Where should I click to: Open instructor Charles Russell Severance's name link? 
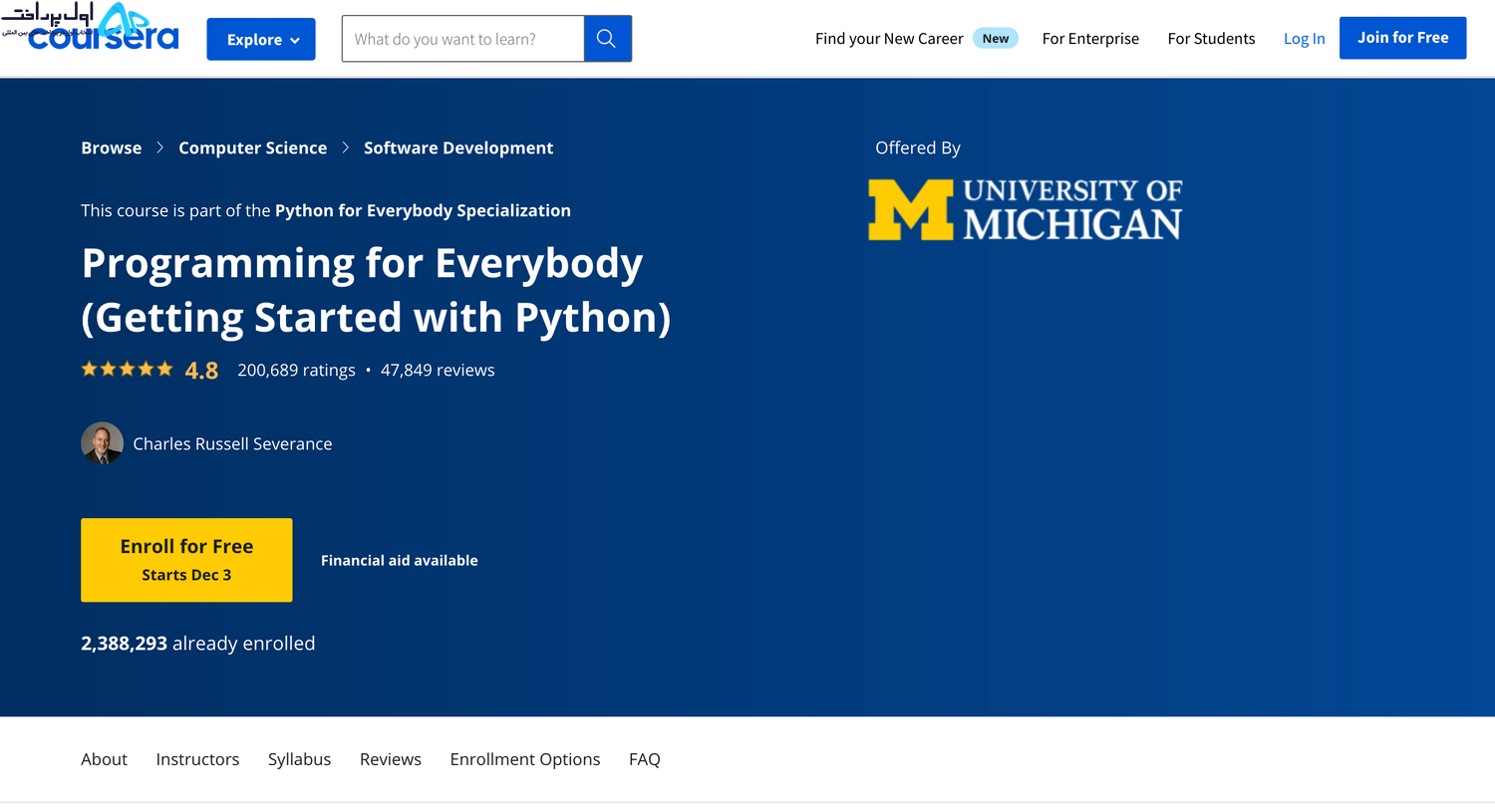click(x=232, y=443)
